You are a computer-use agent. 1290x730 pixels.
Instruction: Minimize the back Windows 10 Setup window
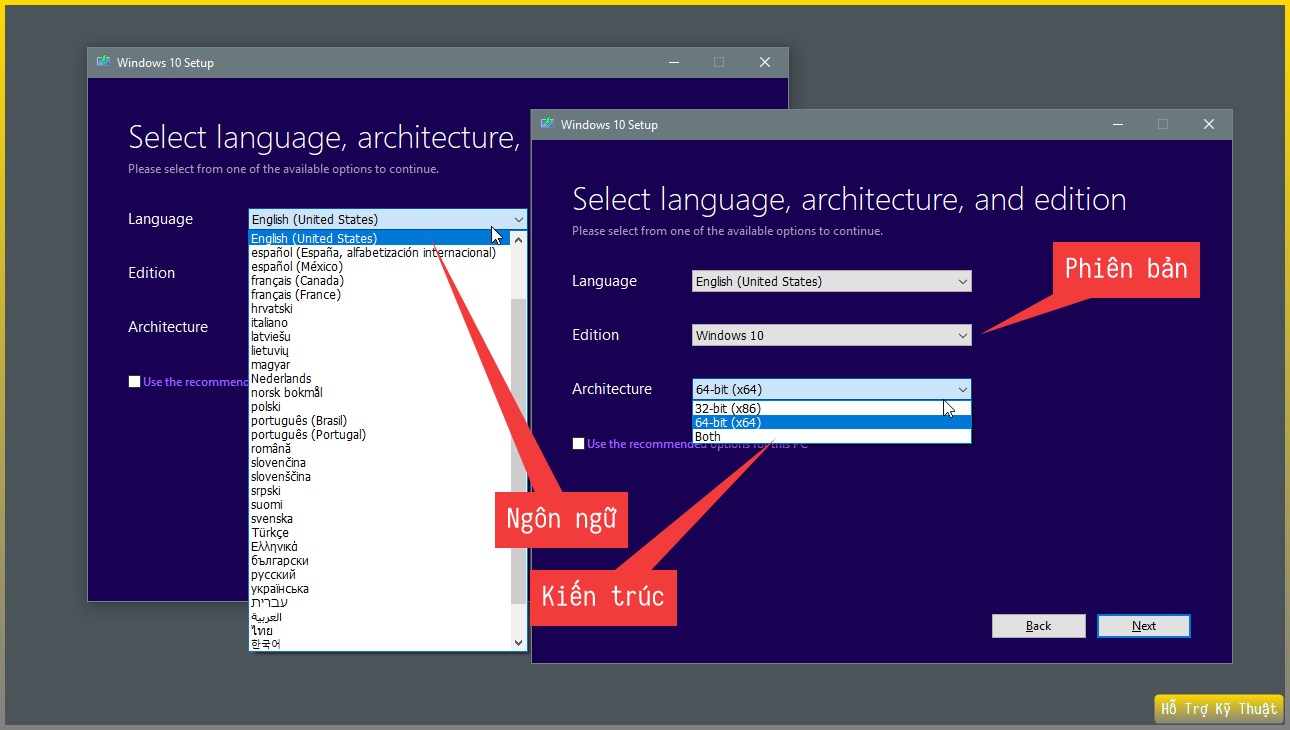[673, 62]
